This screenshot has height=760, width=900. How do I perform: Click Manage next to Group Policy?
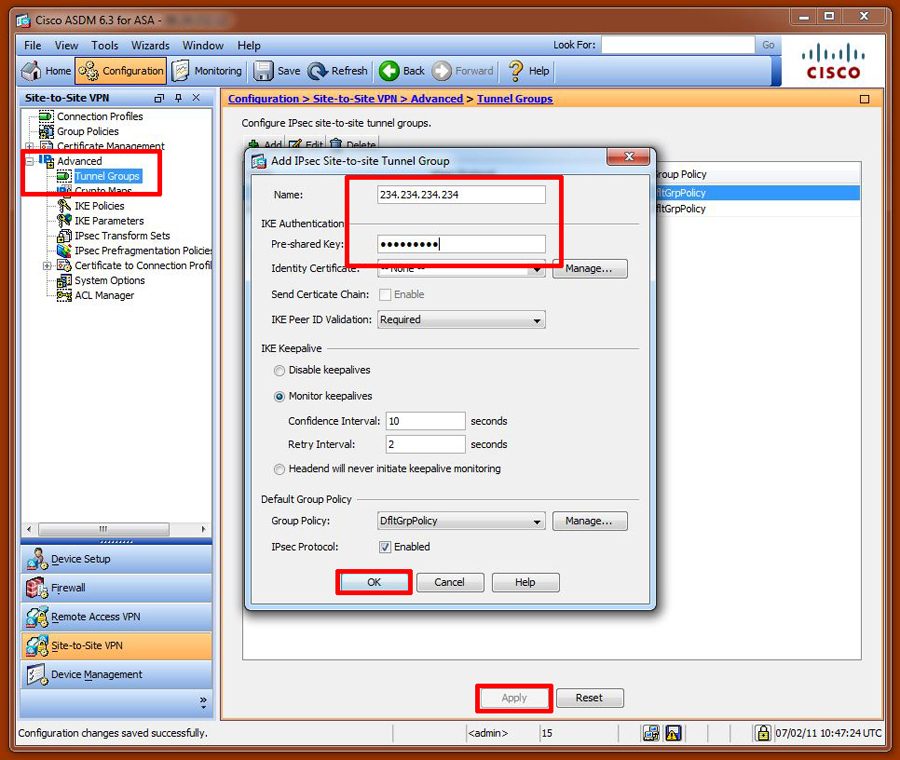589,521
